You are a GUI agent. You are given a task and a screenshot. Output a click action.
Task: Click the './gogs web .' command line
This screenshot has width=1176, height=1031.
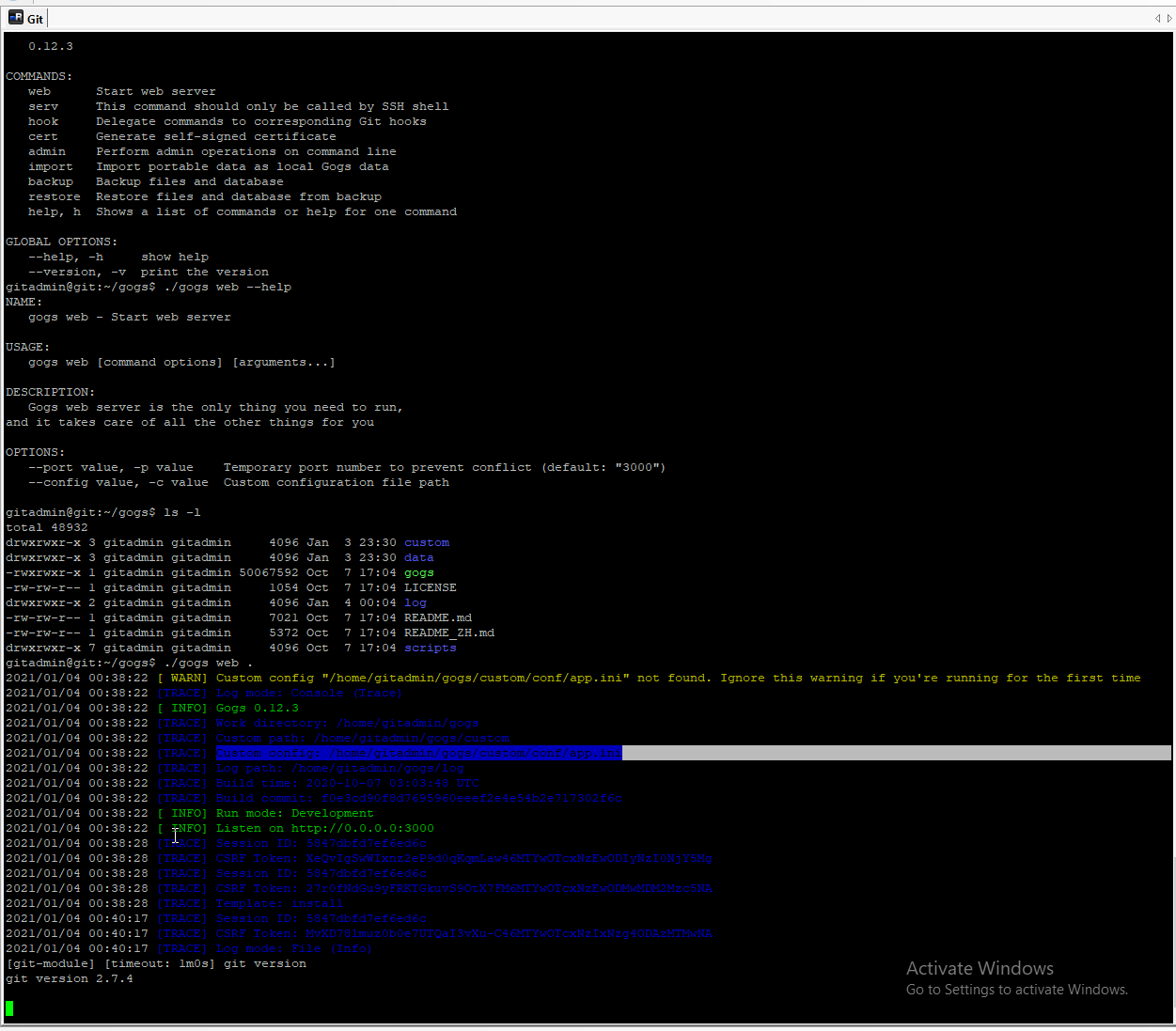pyautogui.click(x=130, y=663)
